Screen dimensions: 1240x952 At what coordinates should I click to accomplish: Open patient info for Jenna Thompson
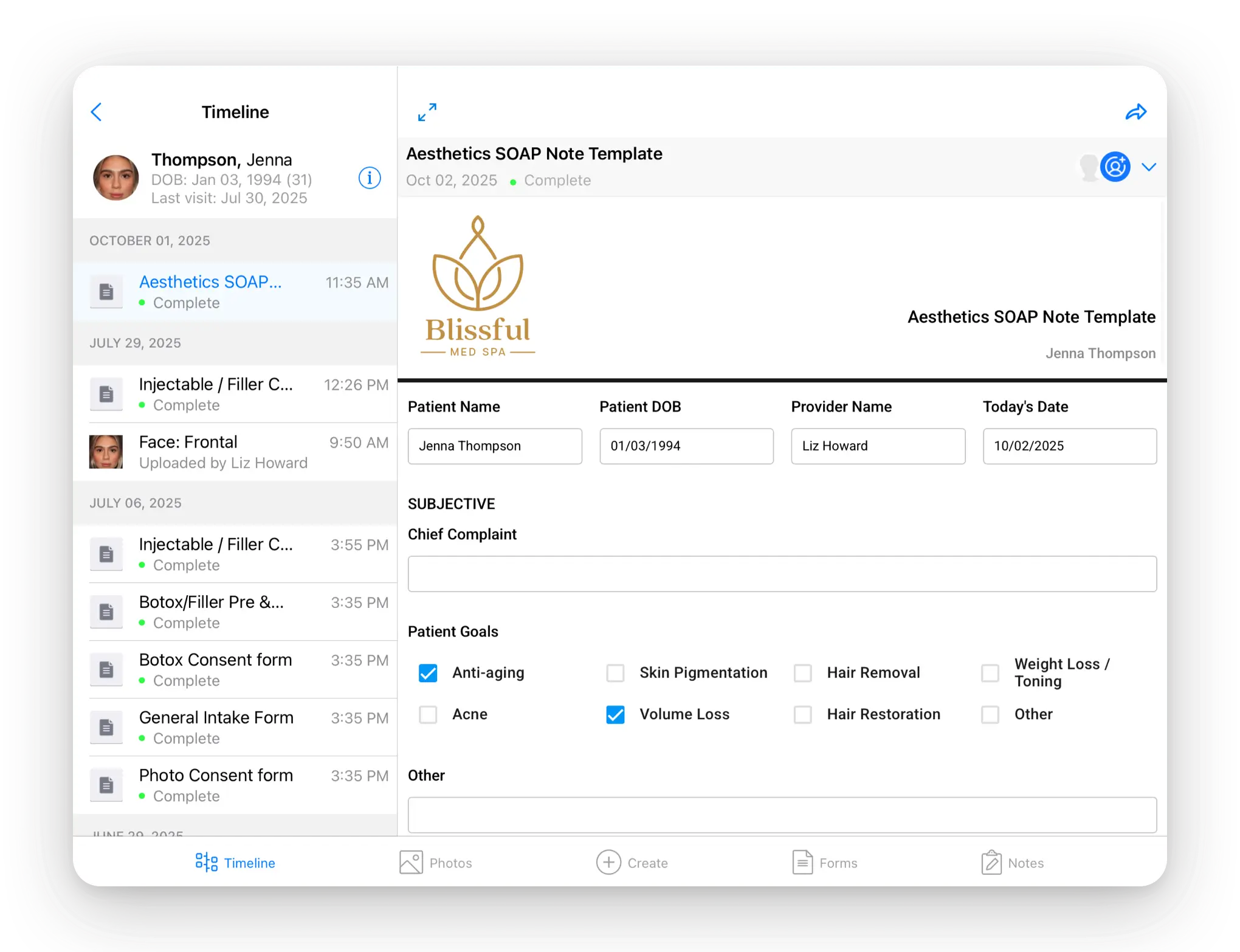[370, 178]
